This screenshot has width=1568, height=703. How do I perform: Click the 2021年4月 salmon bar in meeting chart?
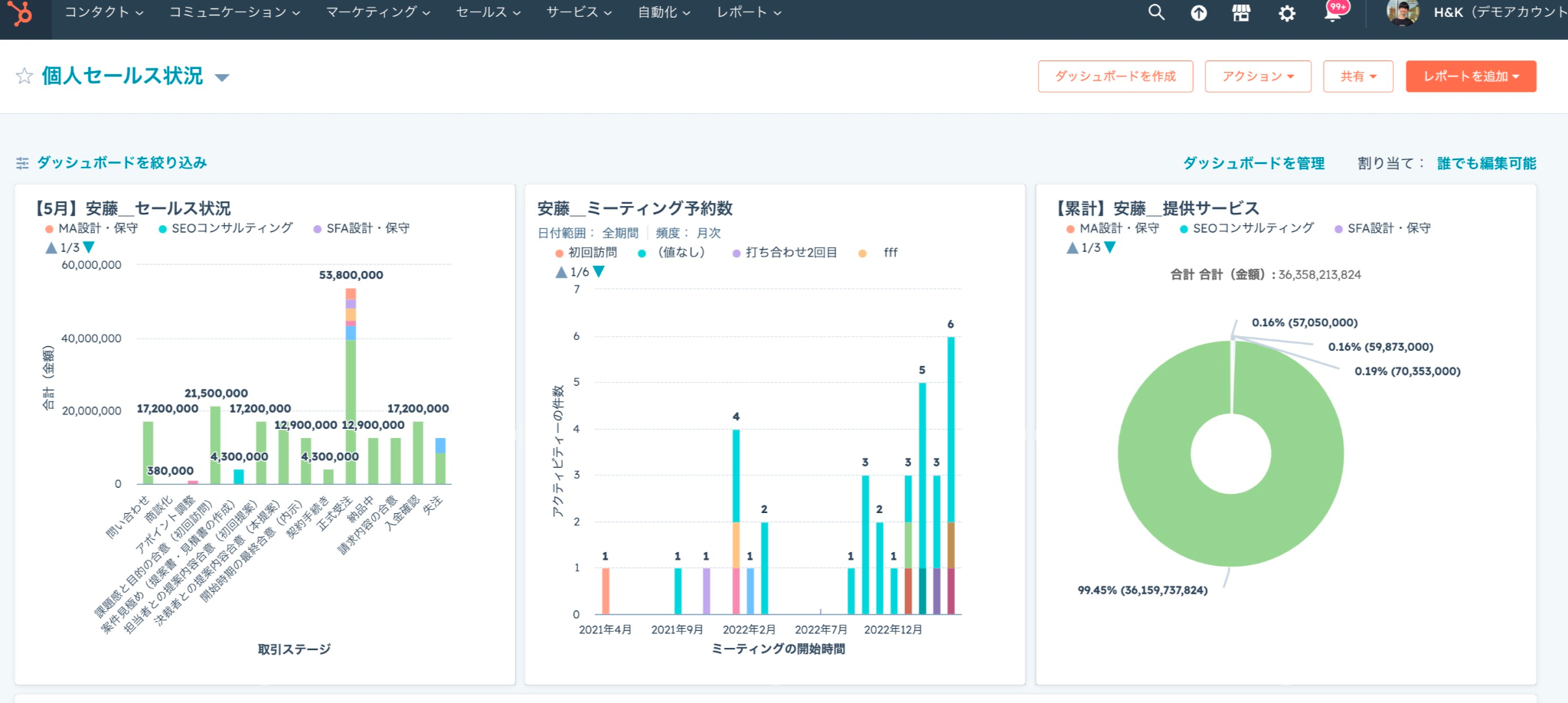click(x=606, y=591)
